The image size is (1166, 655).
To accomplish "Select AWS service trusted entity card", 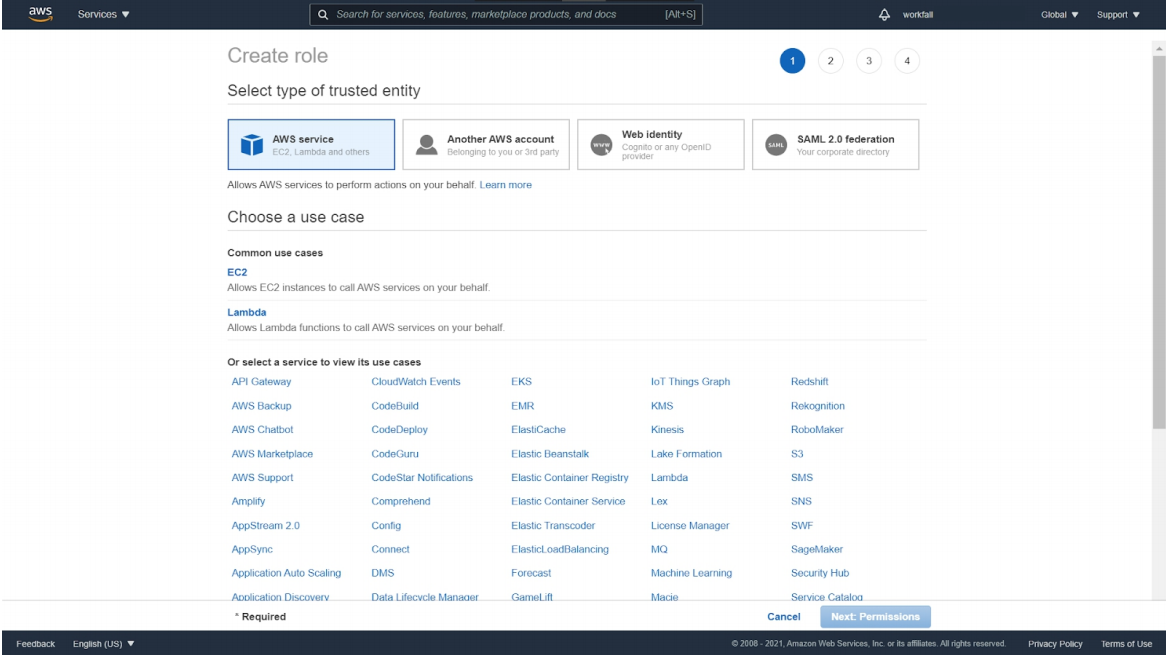I will [311, 144].
